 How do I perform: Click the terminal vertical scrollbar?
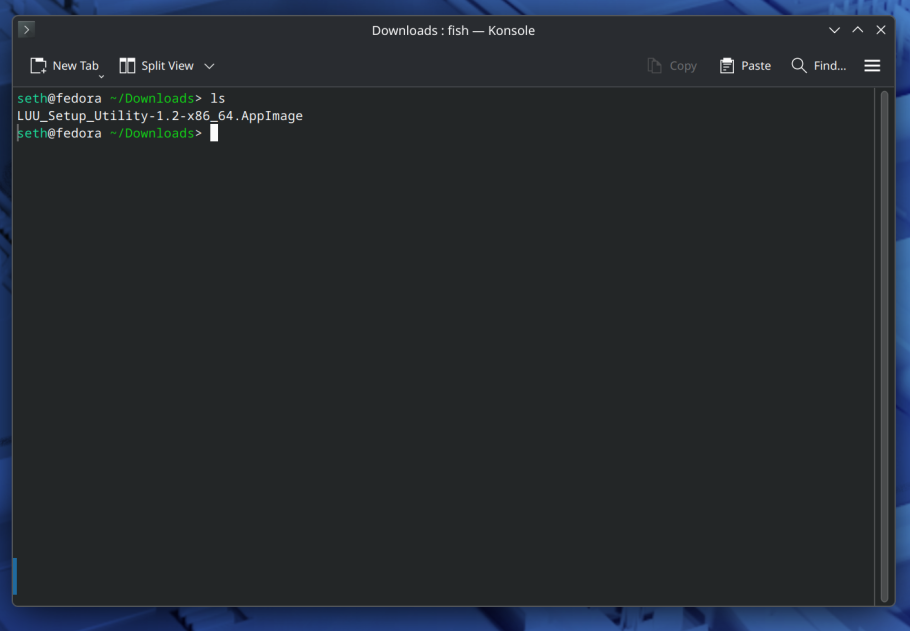point(884,347)
